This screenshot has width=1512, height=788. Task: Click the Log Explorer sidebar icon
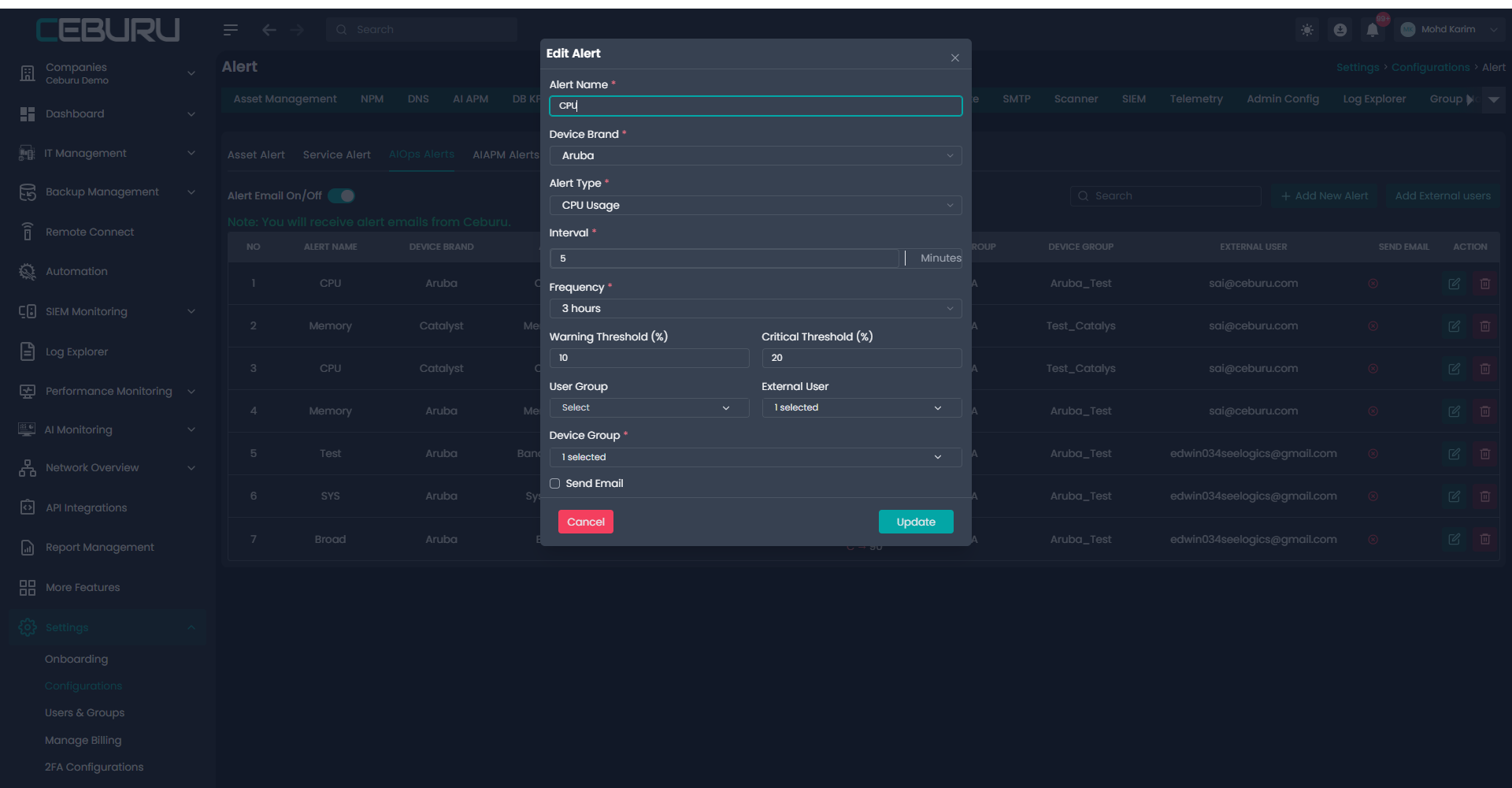coord(28,351)
